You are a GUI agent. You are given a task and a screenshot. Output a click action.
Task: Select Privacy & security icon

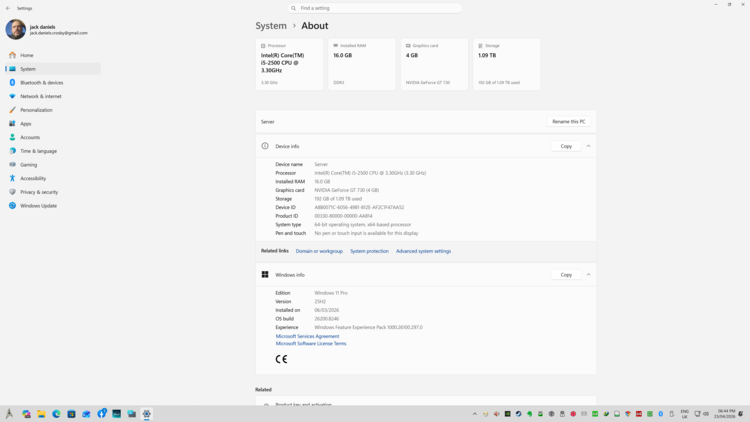click(x=13, y=192)
